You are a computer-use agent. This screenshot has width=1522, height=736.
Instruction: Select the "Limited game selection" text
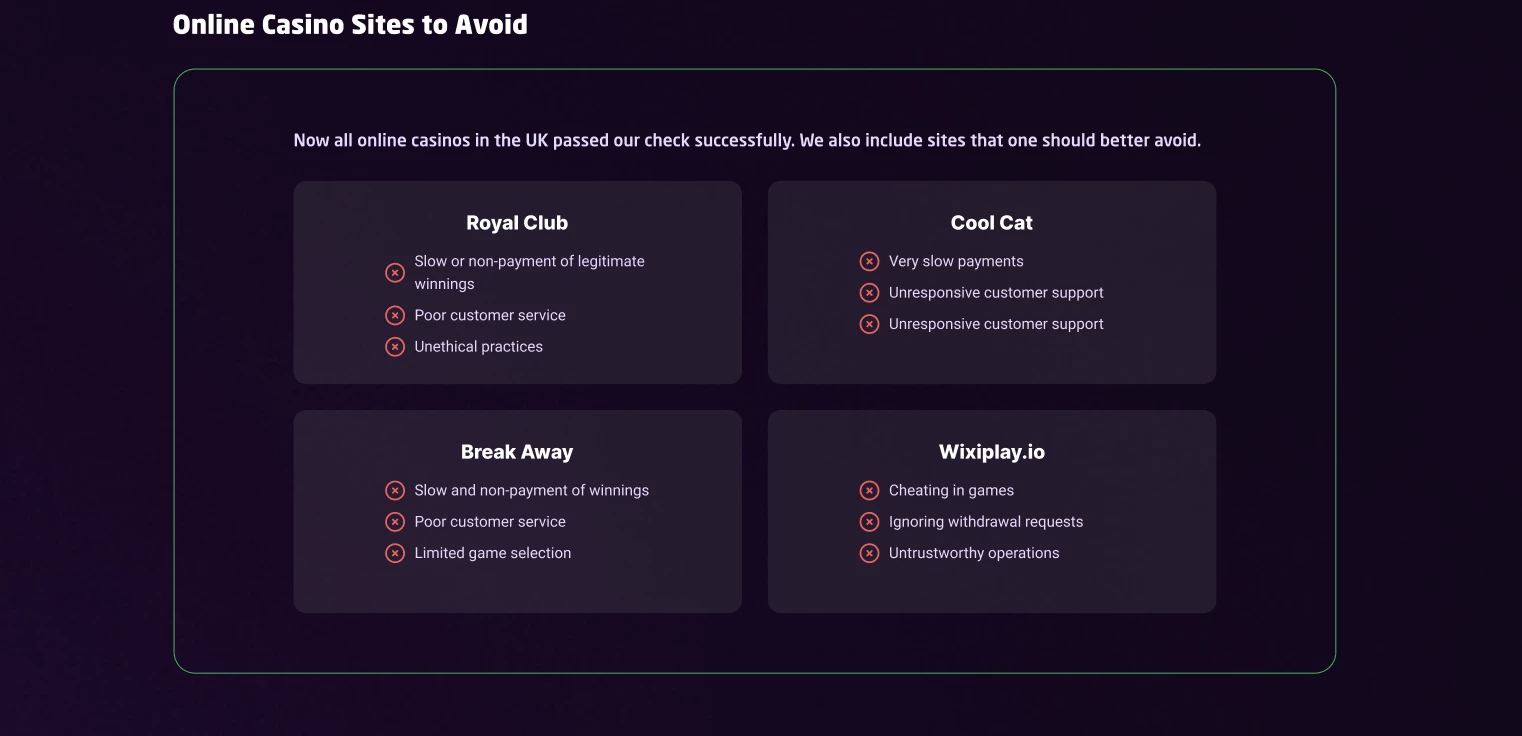[x=493, y=553]
